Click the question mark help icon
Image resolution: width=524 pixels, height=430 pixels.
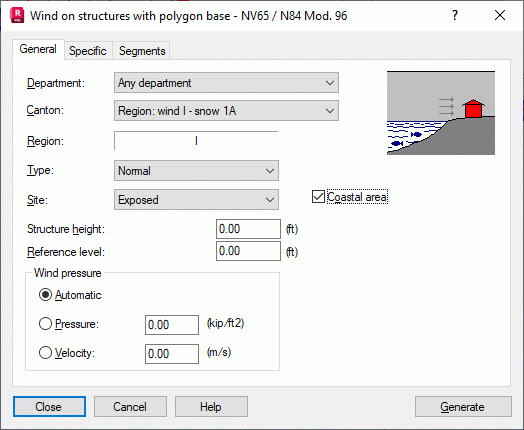454,15
